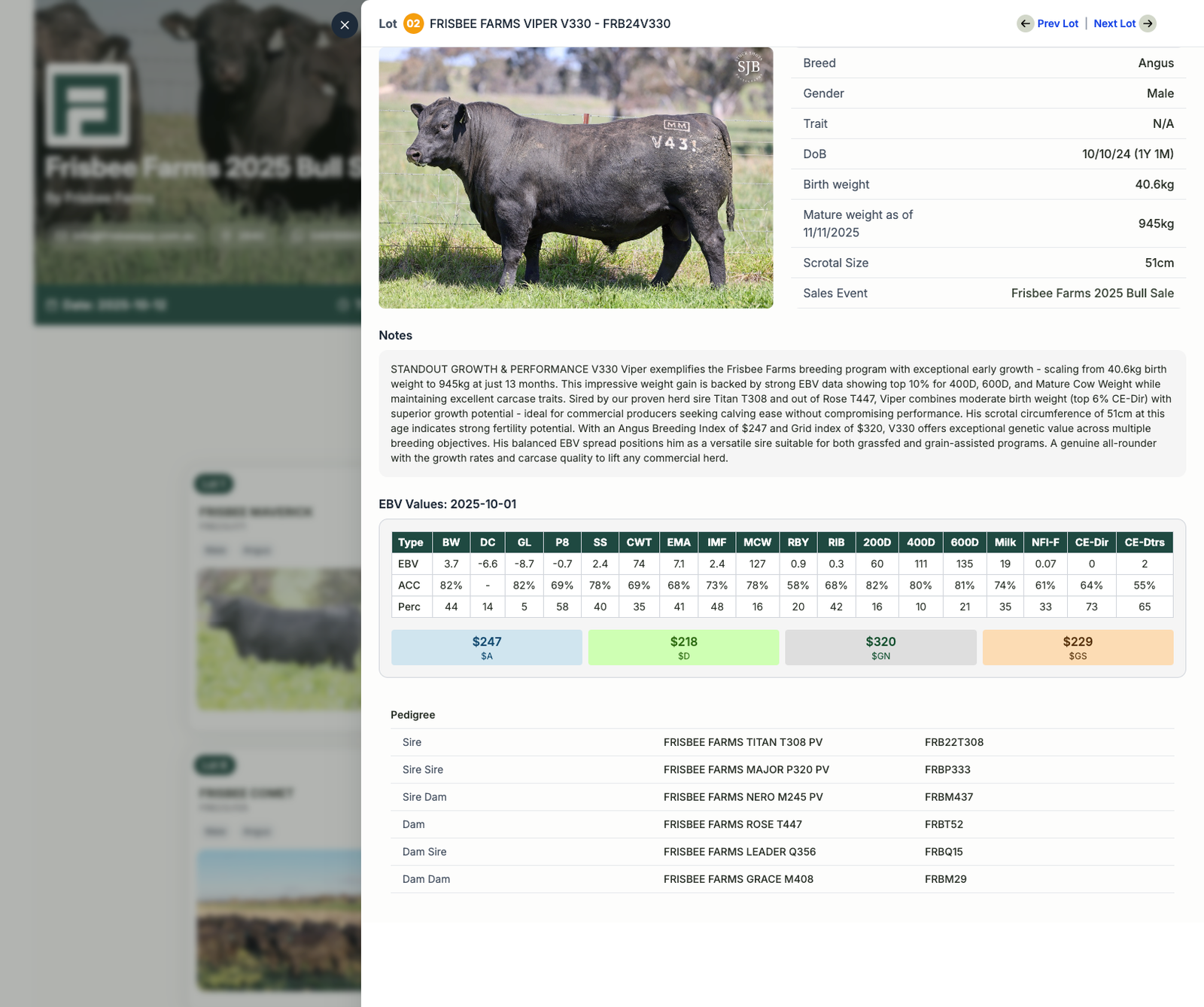Click the Dam row FRISBEE FARMS ROSE T447
This screenshot has height=1007, width=1204.
(782, 824)
